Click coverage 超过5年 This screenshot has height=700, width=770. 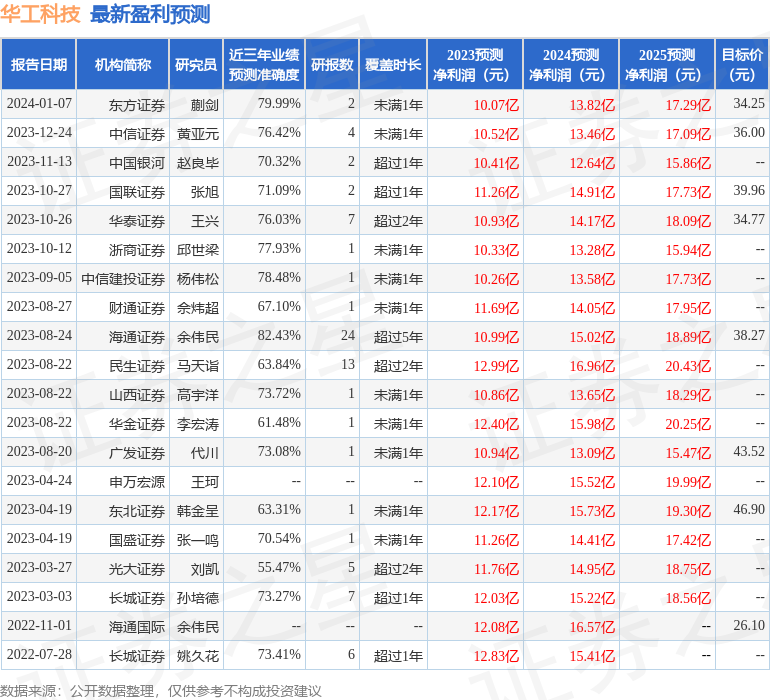398,337
